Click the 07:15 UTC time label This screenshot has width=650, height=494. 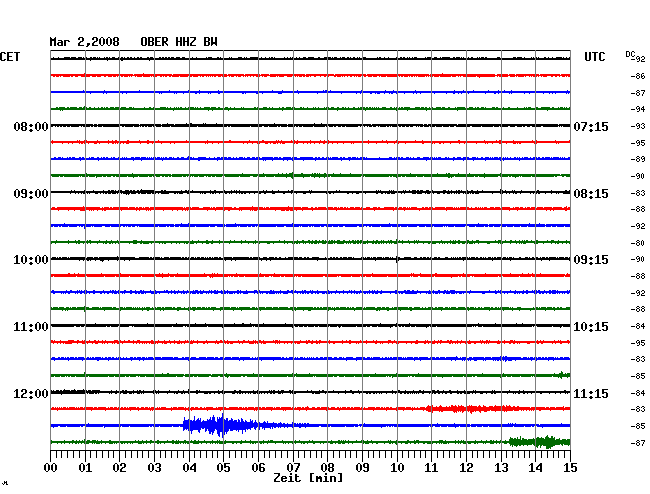(x=591, y=126)
